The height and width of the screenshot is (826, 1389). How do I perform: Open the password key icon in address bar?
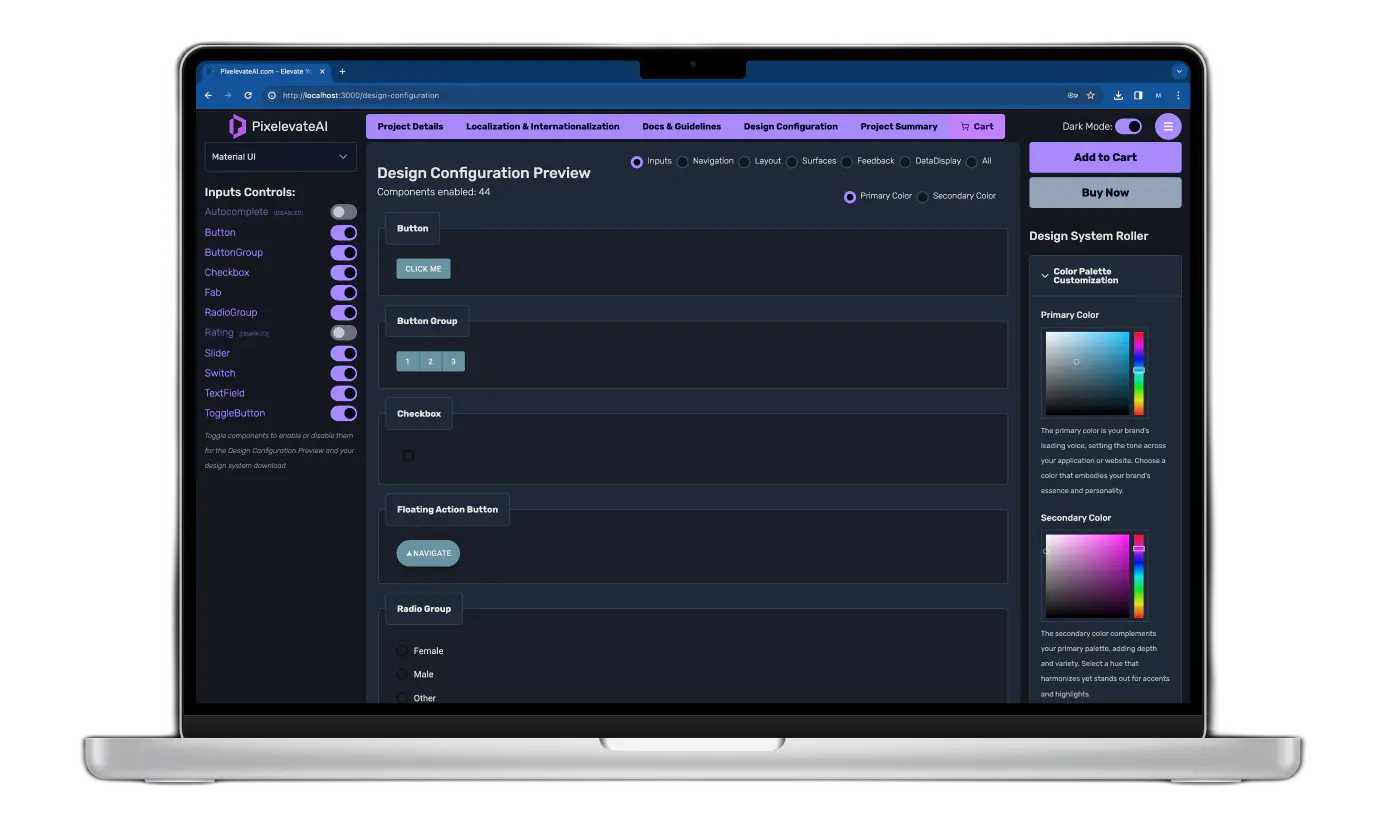[x=1072, y=95]
